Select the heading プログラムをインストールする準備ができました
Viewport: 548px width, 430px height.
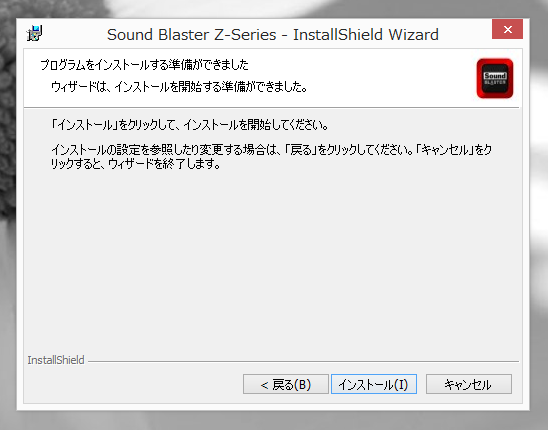[144, 65]
